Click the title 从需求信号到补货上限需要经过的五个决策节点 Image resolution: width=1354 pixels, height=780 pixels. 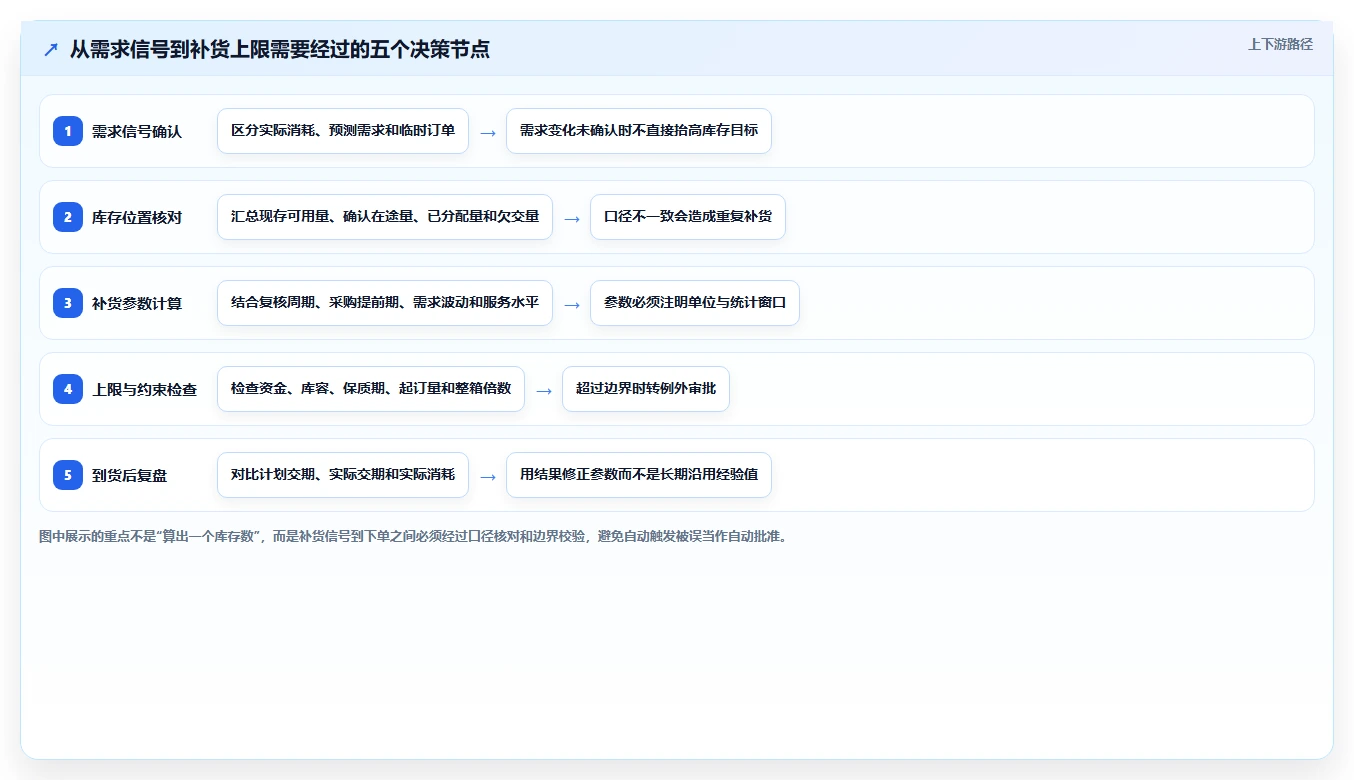[280, 49]
